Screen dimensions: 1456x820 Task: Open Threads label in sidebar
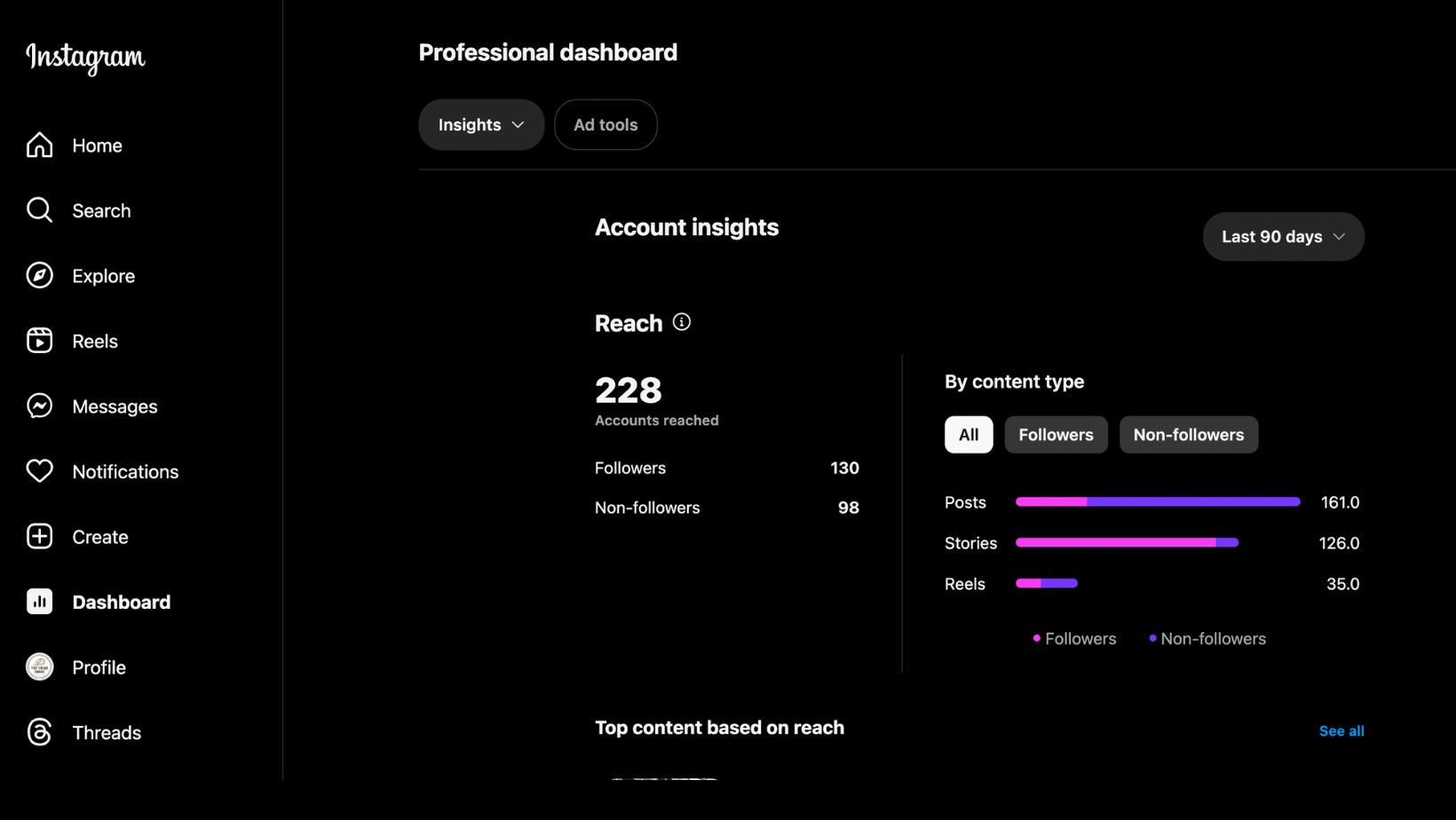click(107, 733)
